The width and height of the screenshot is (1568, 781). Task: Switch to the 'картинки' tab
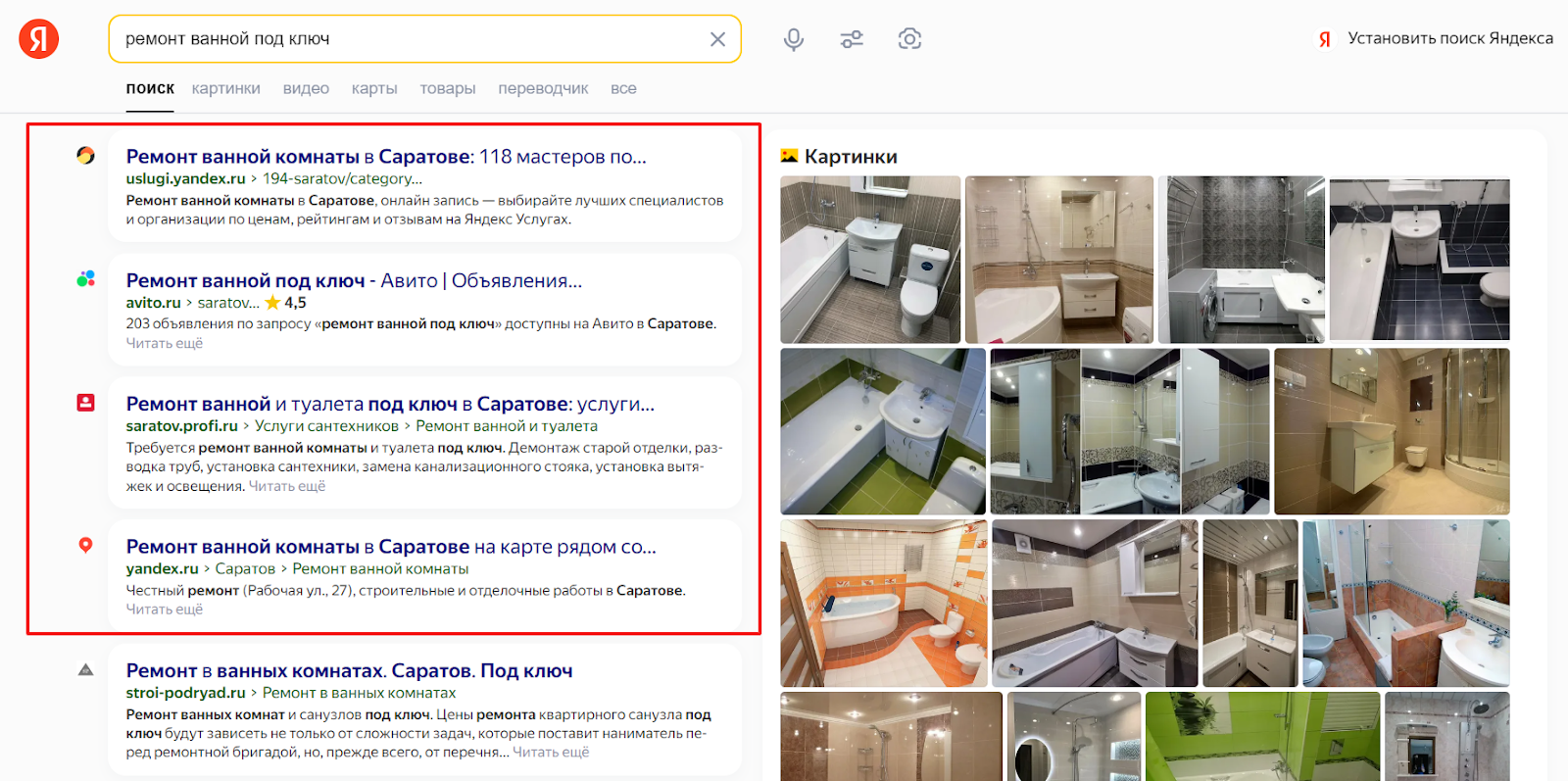[x=226, y=88]
